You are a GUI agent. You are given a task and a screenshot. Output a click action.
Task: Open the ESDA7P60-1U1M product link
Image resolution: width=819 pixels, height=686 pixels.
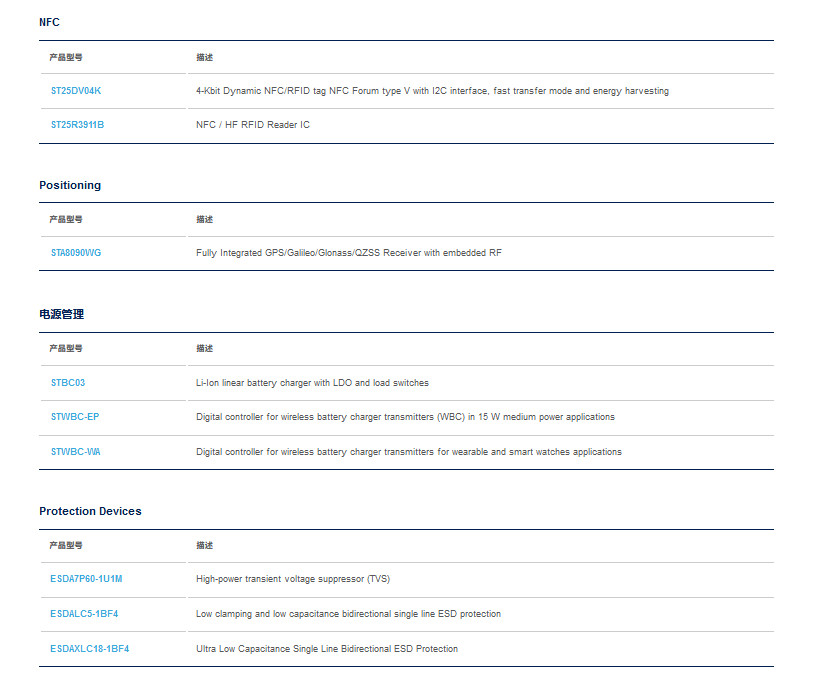pyautogui.click(x=86, y=579)
